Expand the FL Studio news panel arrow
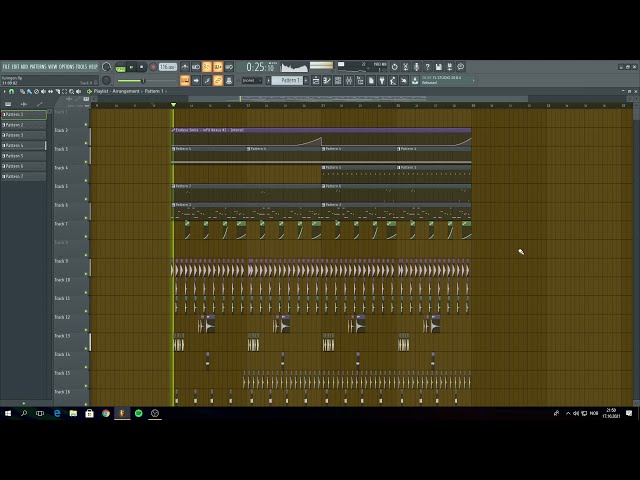This screenshot has width=640, height=480. tap(473, 80)
